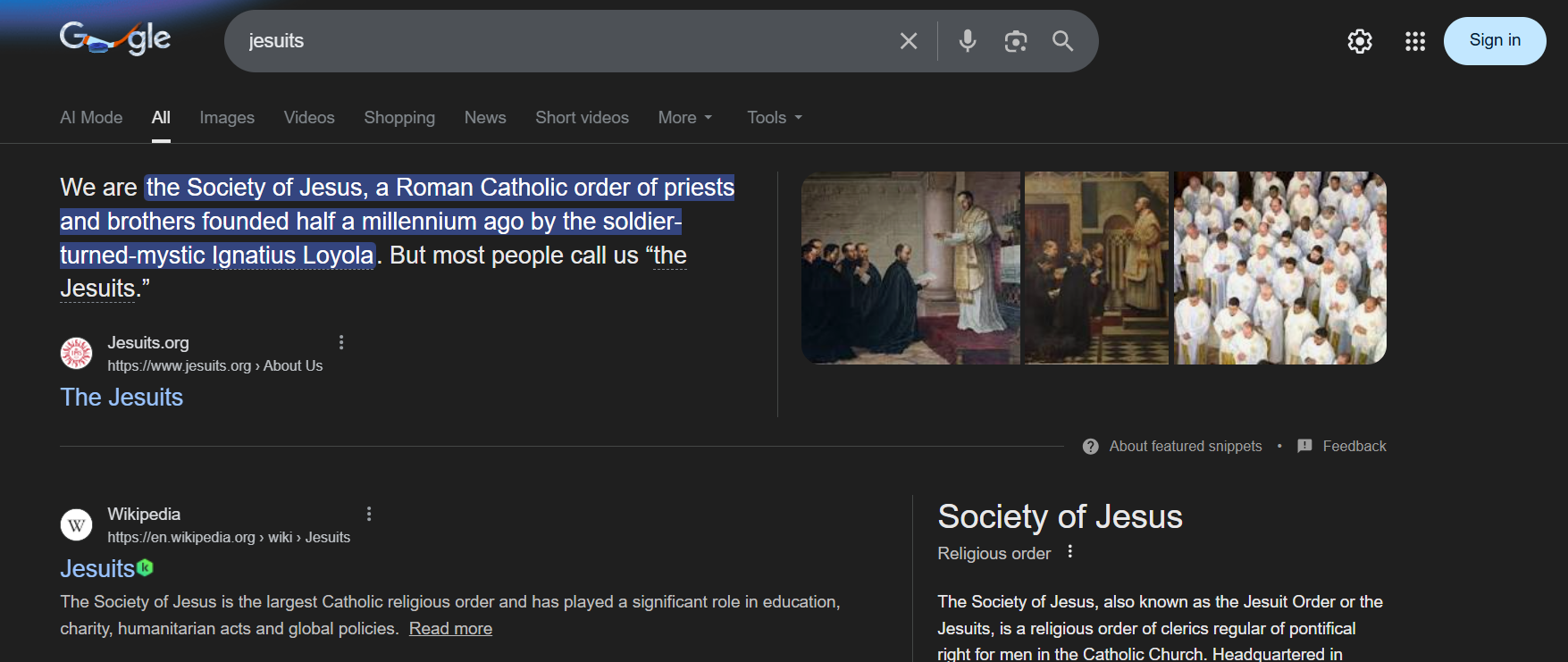Switch to the Images tab

coord(227,118)
